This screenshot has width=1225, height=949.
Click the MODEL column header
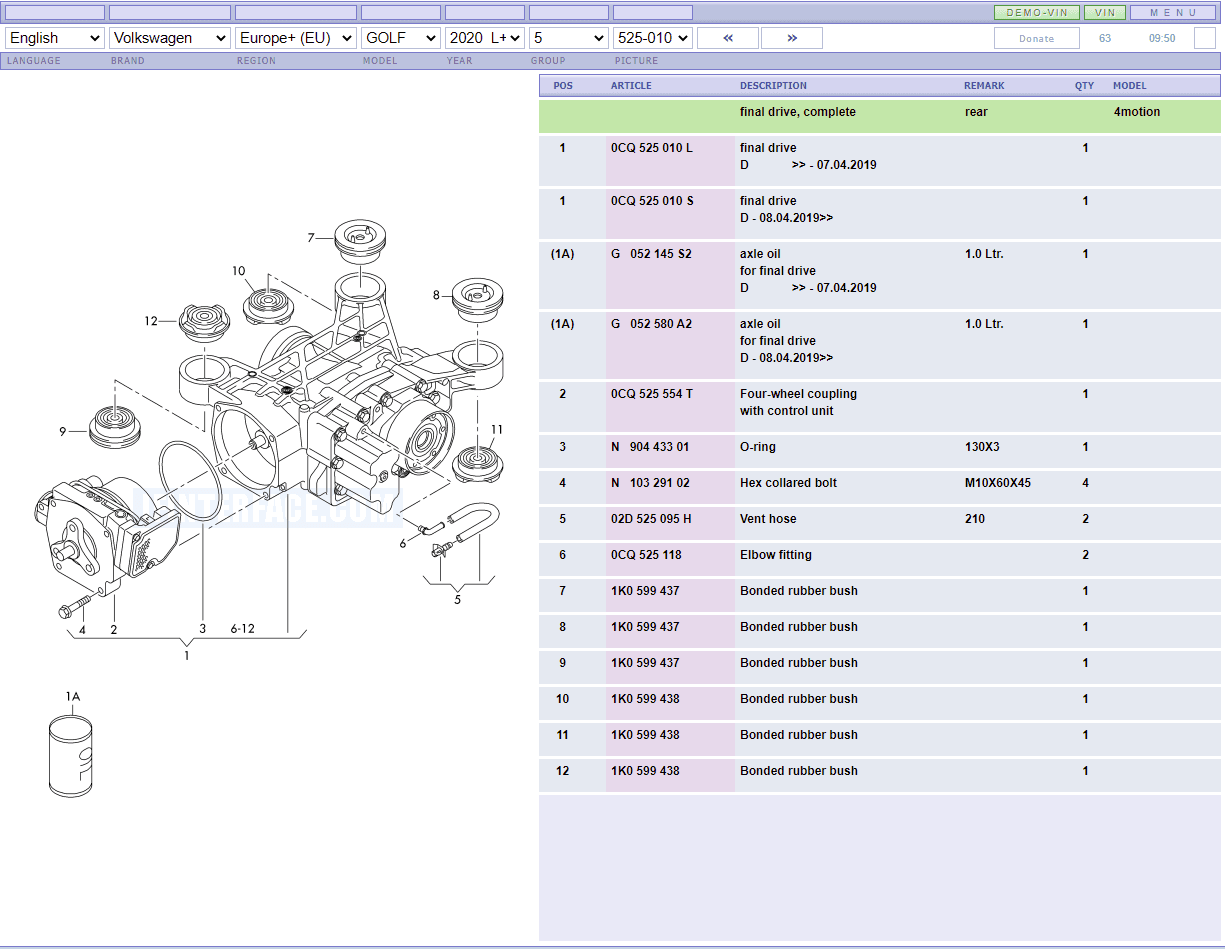pyautogui.click(x=1130, y=86)
